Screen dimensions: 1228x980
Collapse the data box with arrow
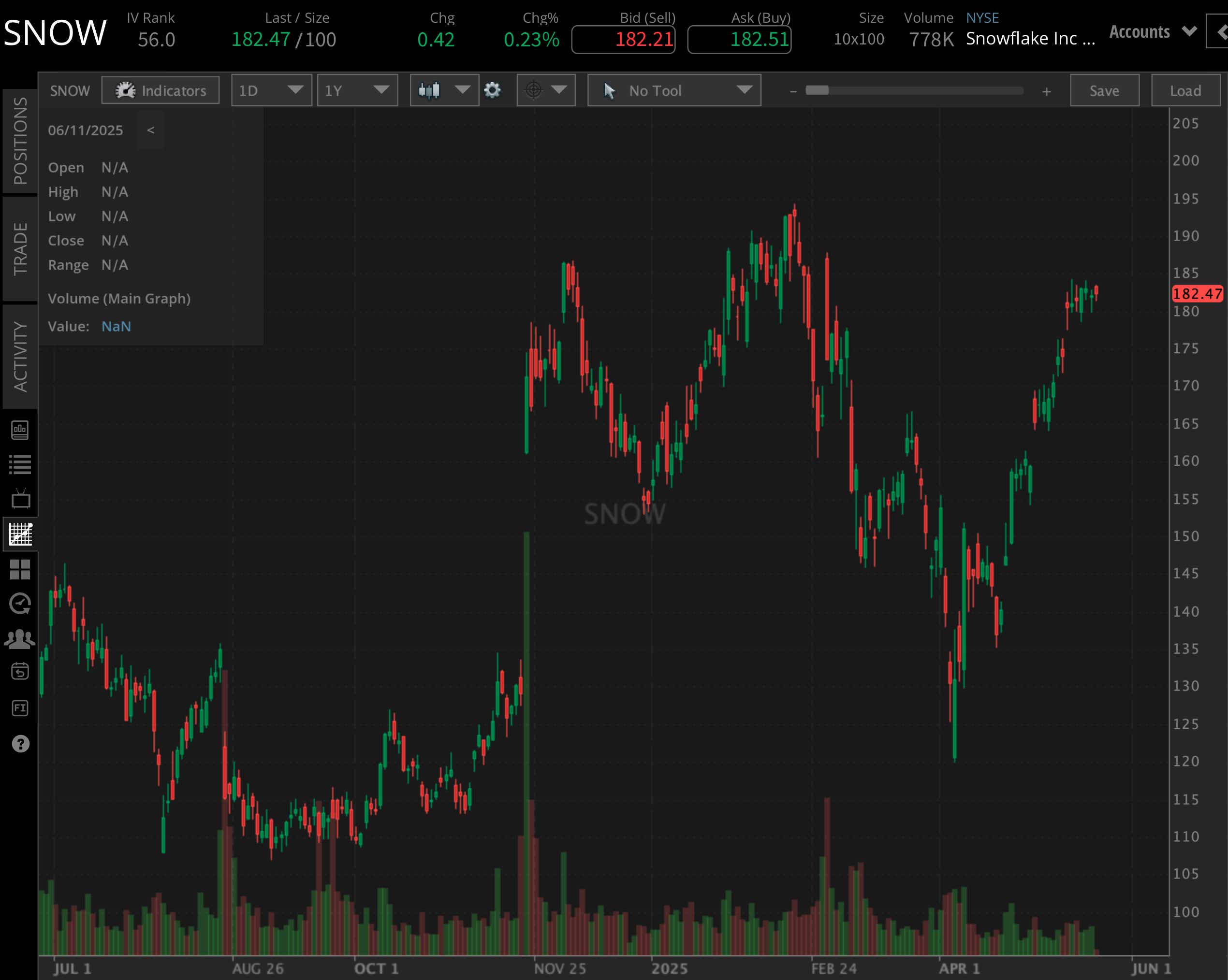pos(150,130)
